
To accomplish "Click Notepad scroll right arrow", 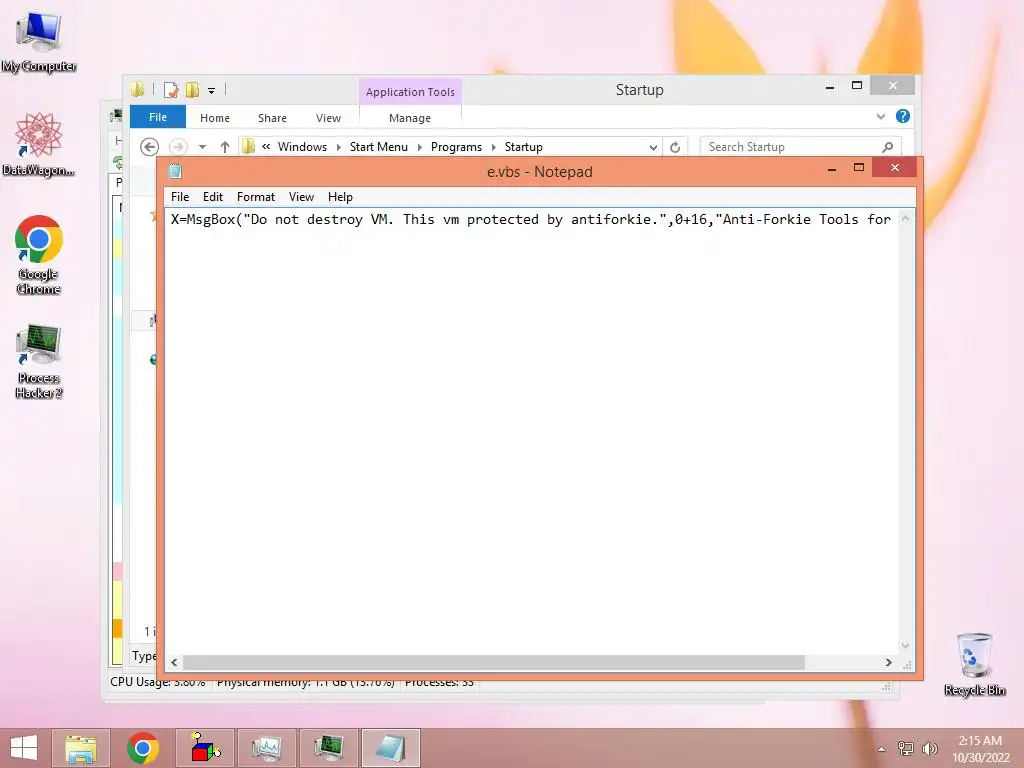I will [888, 662].
